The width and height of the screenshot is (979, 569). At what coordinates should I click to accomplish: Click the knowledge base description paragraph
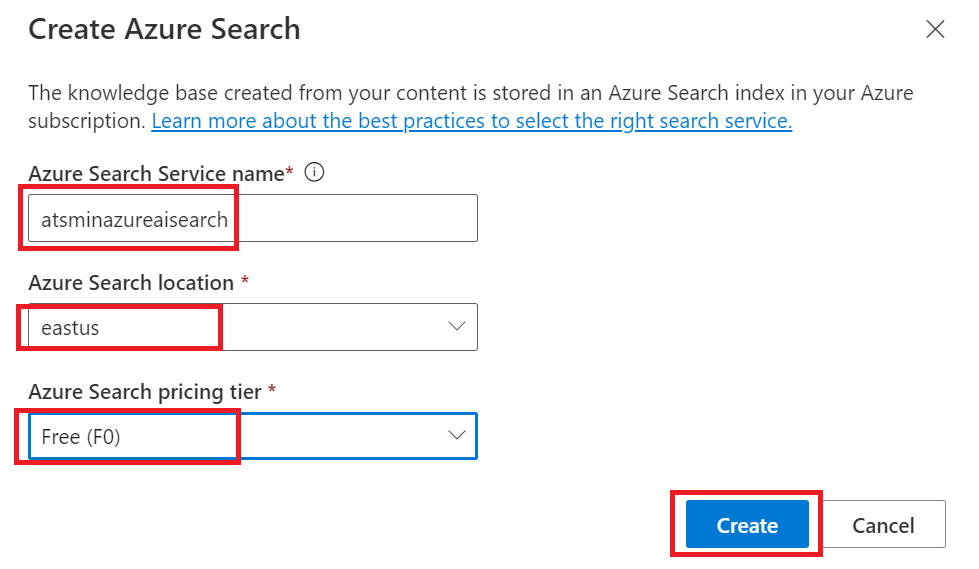471,106
